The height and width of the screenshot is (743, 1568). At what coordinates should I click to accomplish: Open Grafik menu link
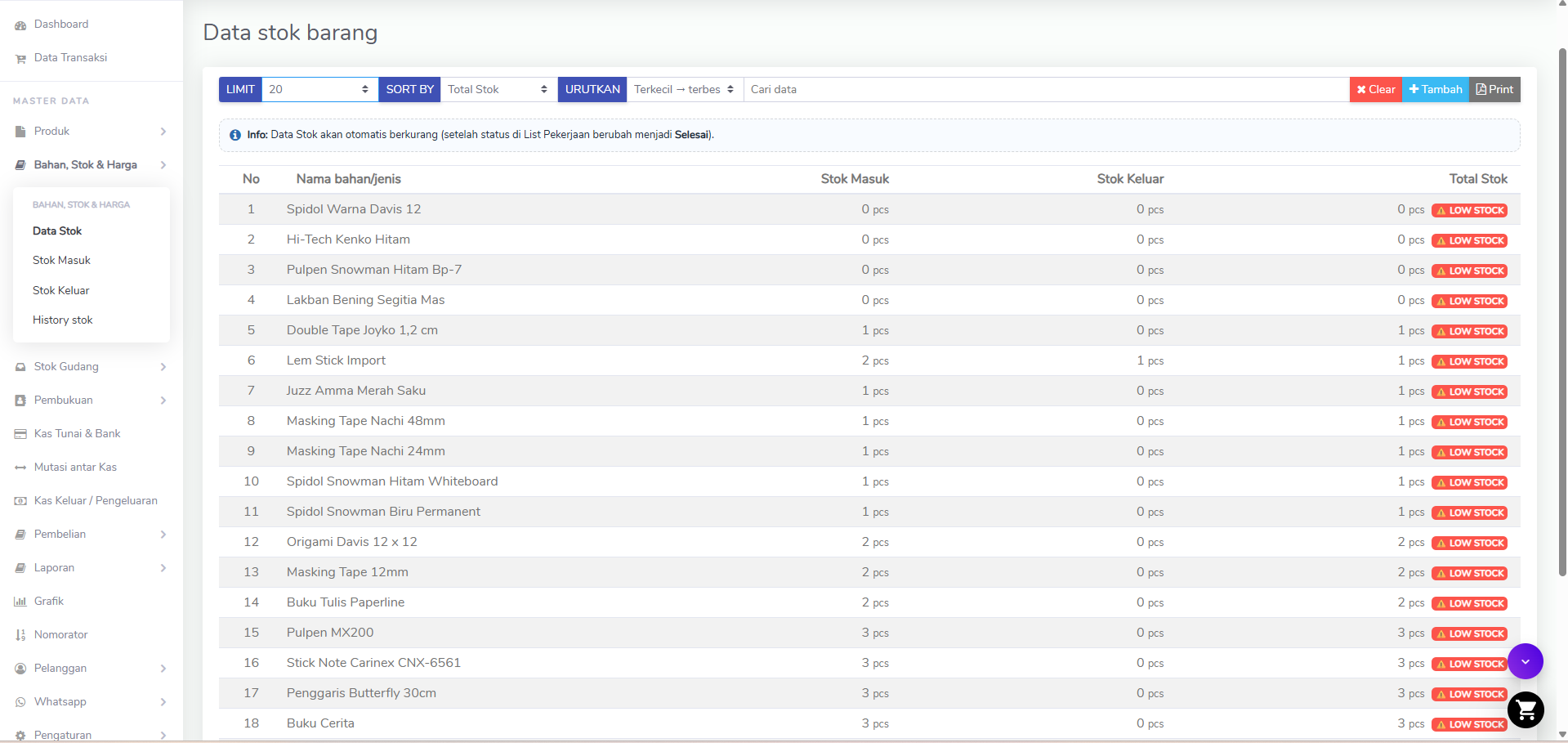click(49, 602)
